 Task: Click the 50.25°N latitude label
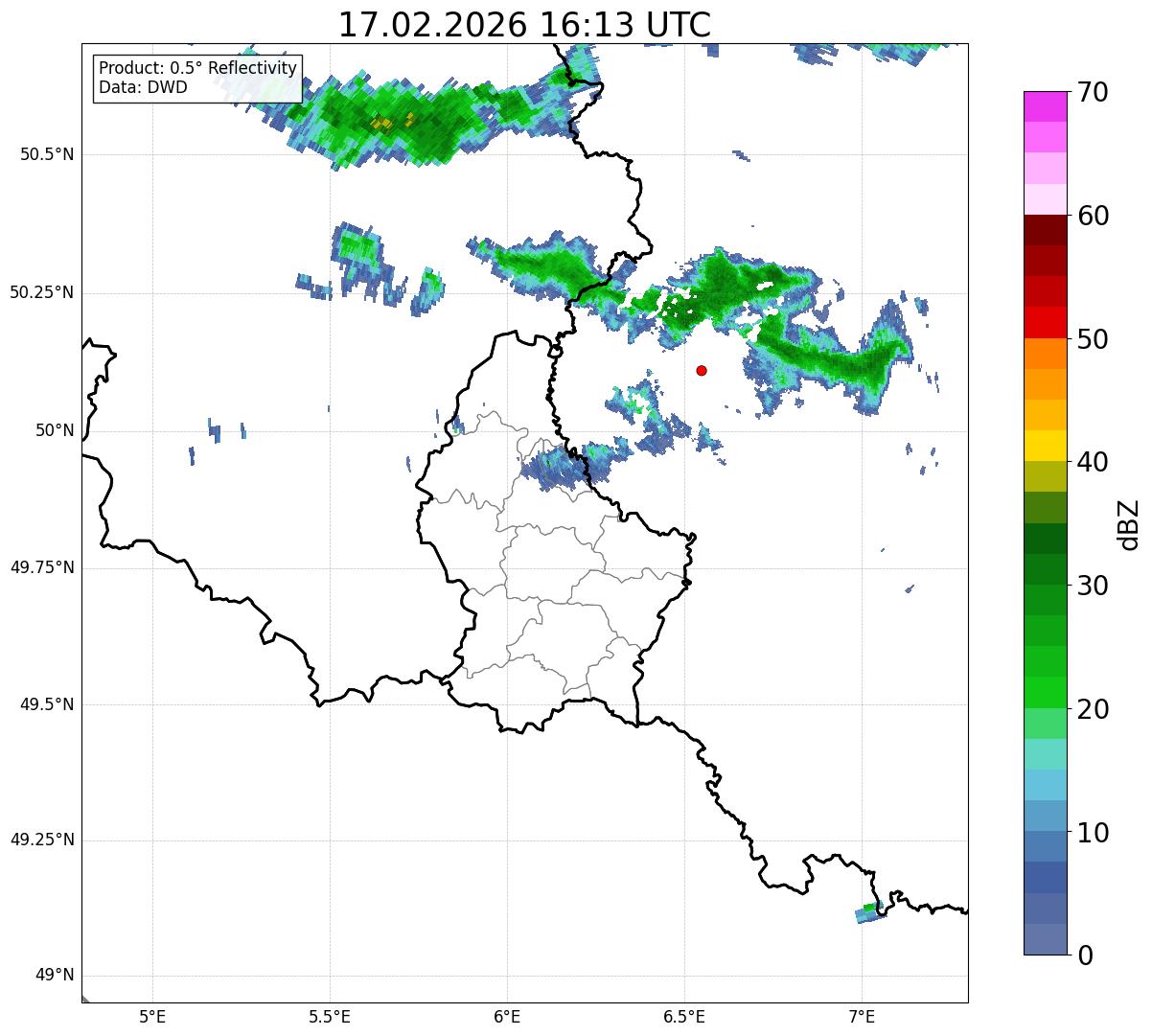click(x=41, y=292)
